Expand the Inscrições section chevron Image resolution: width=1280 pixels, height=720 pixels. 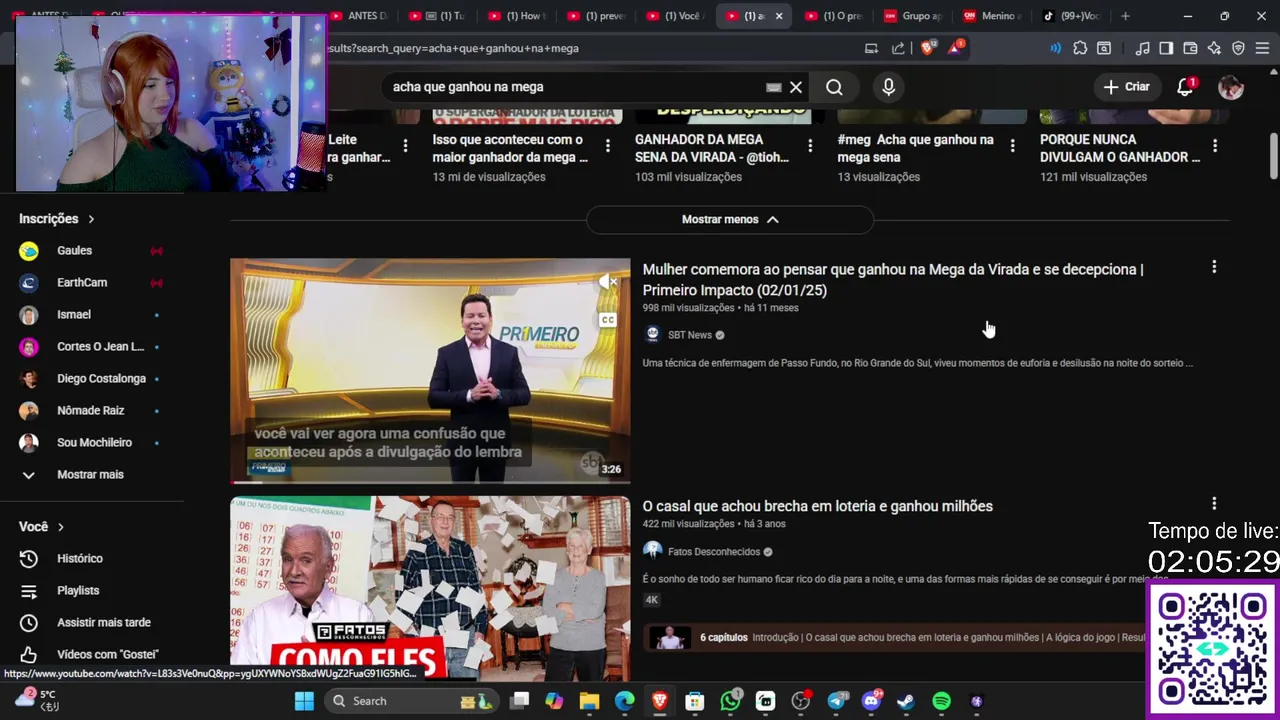pyautogui.click(x=91, y=218)
